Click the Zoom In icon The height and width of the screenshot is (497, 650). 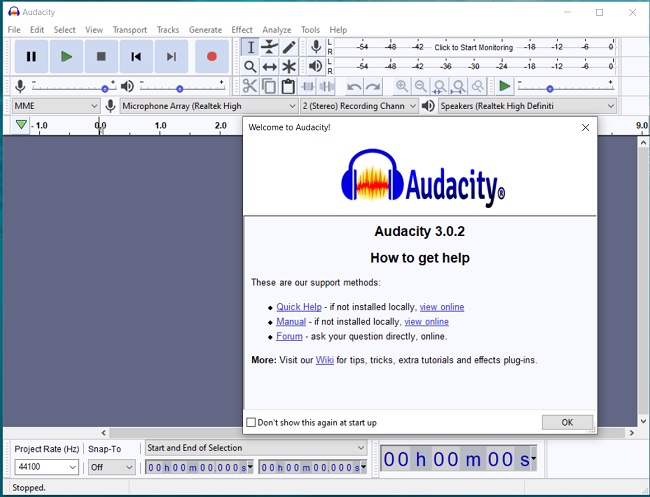pyautogui.click(x=401, y=86)
